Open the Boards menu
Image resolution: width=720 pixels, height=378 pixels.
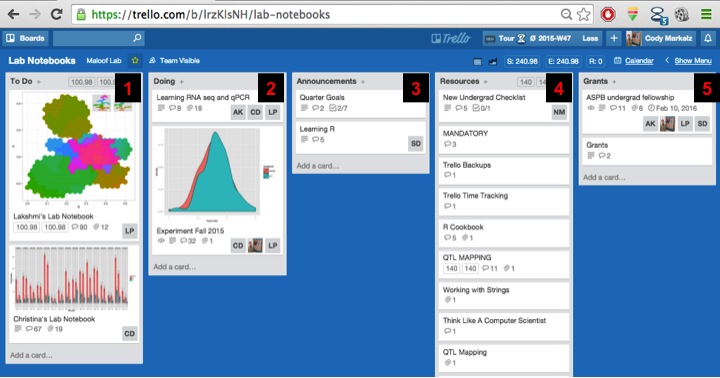[26, 39]
